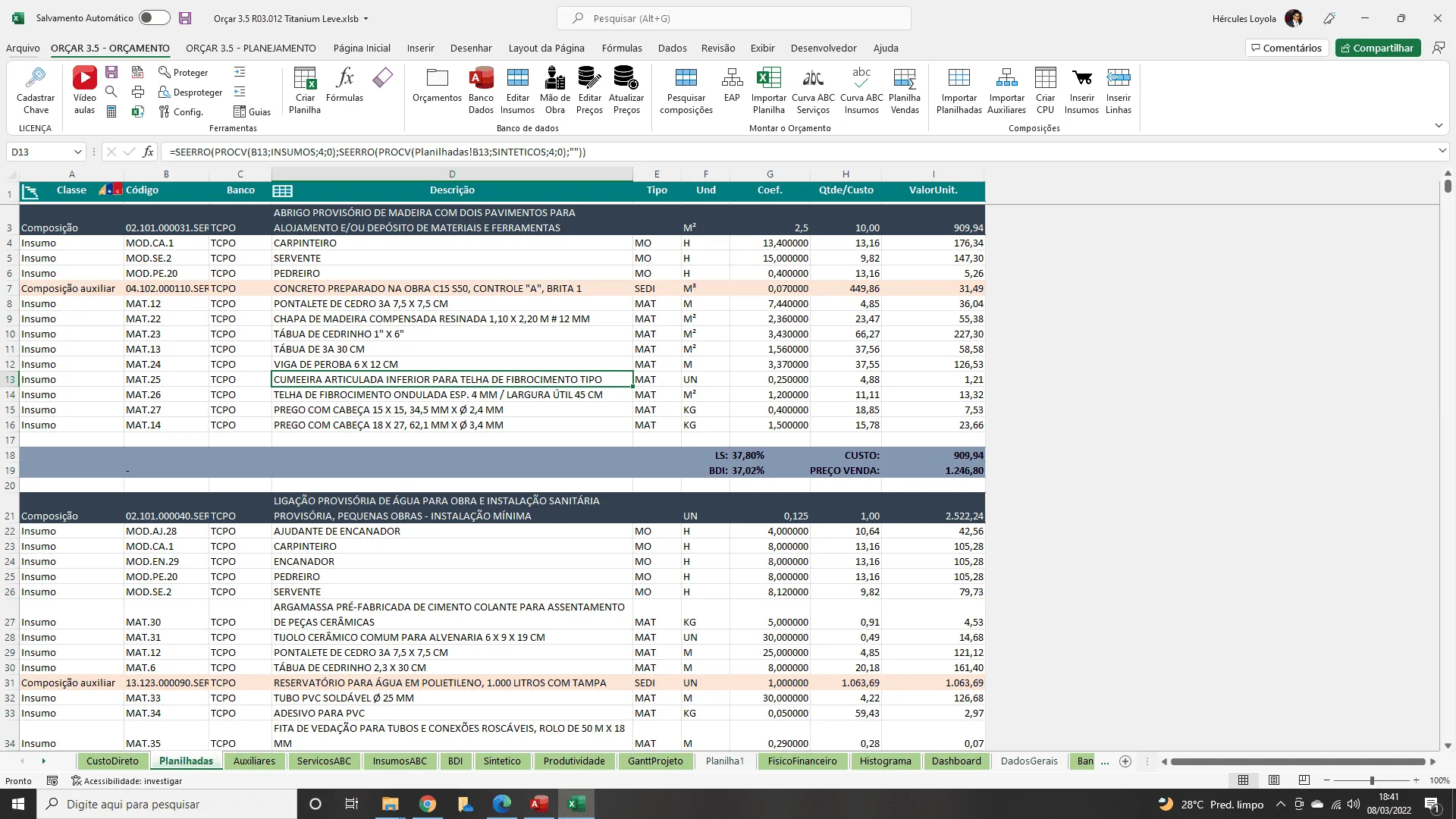Screen dimensions: 1456x819
Task: Click the Cadastrar Chave key icon
Action: tap(36, 77)
